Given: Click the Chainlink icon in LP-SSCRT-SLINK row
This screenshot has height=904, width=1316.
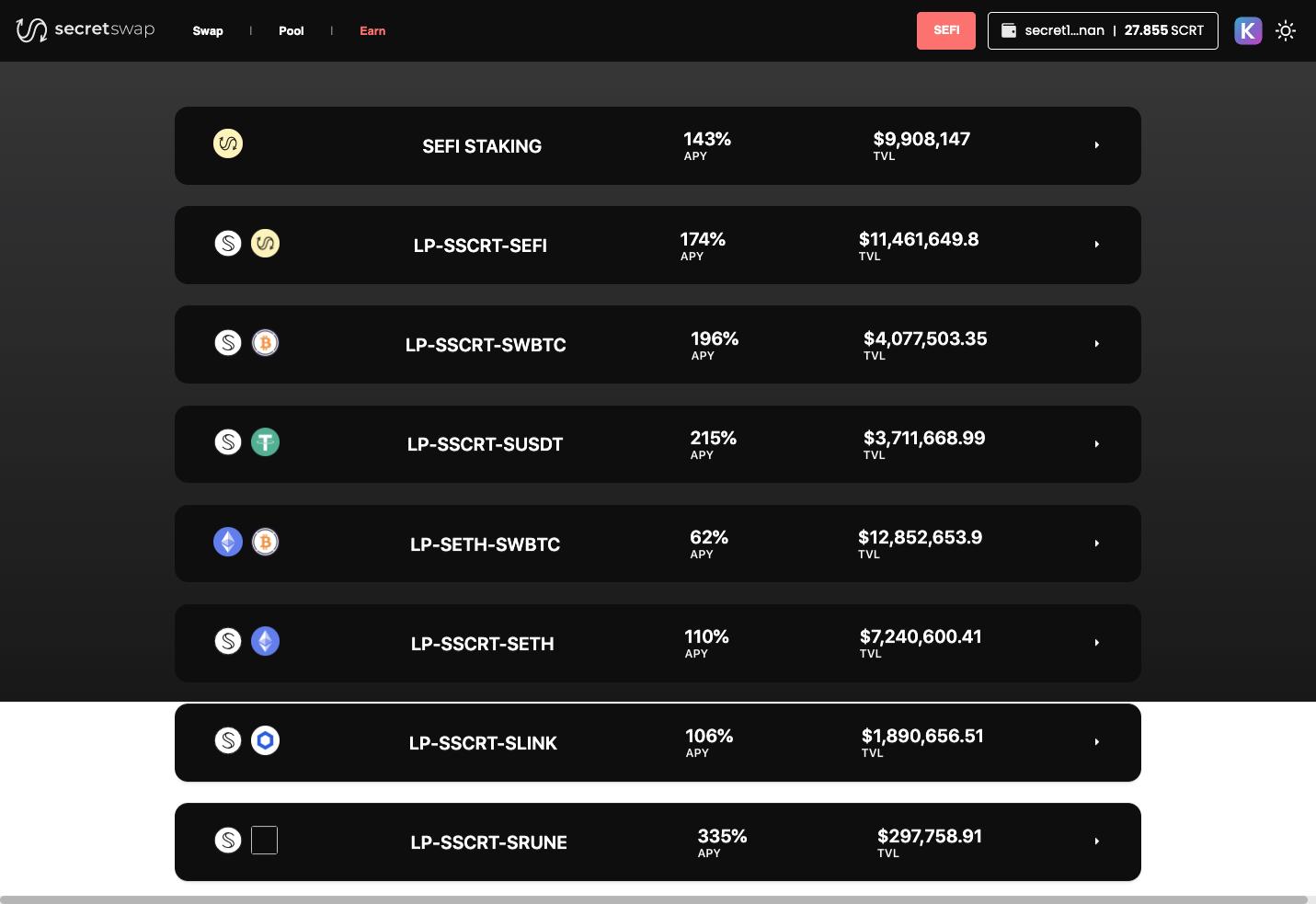Looking at the screenshot, I should (265, 740).
